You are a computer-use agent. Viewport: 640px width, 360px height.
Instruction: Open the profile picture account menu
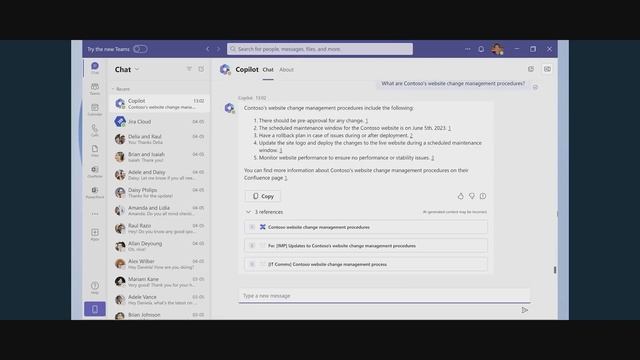(497, 49)
